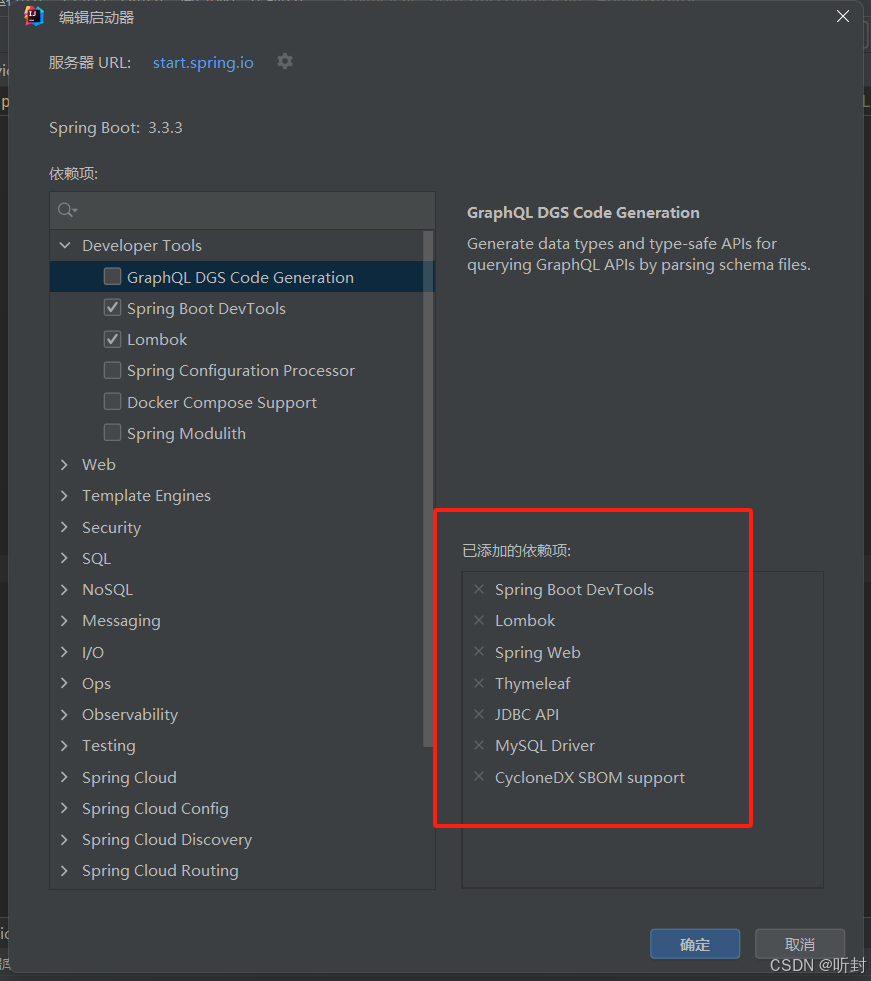Select Spring Web in added list
The width and height of the screenshot is (871, 981).
537,653
